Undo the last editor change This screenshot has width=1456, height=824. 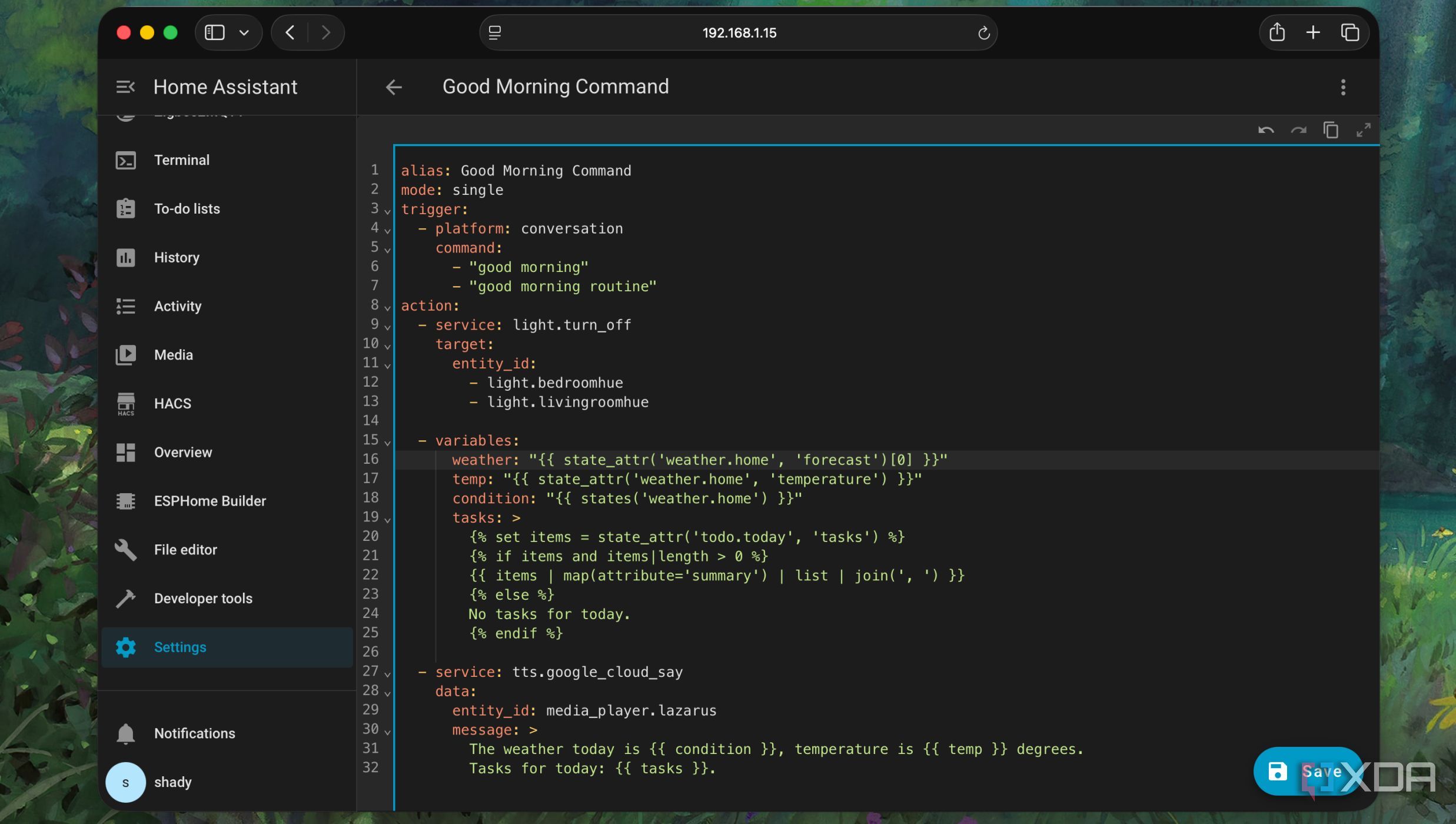coord(1266,130)
